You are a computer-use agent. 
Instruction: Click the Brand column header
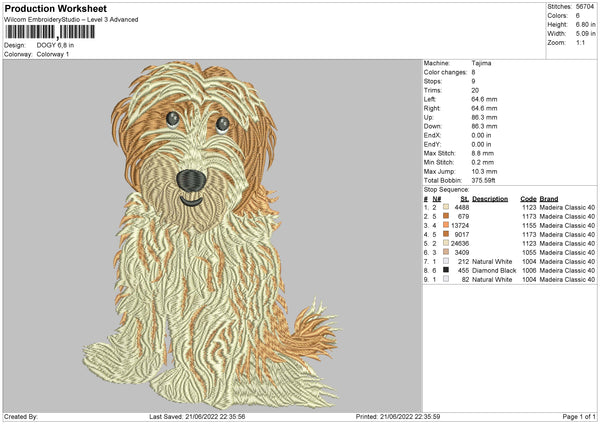point(550,198)
